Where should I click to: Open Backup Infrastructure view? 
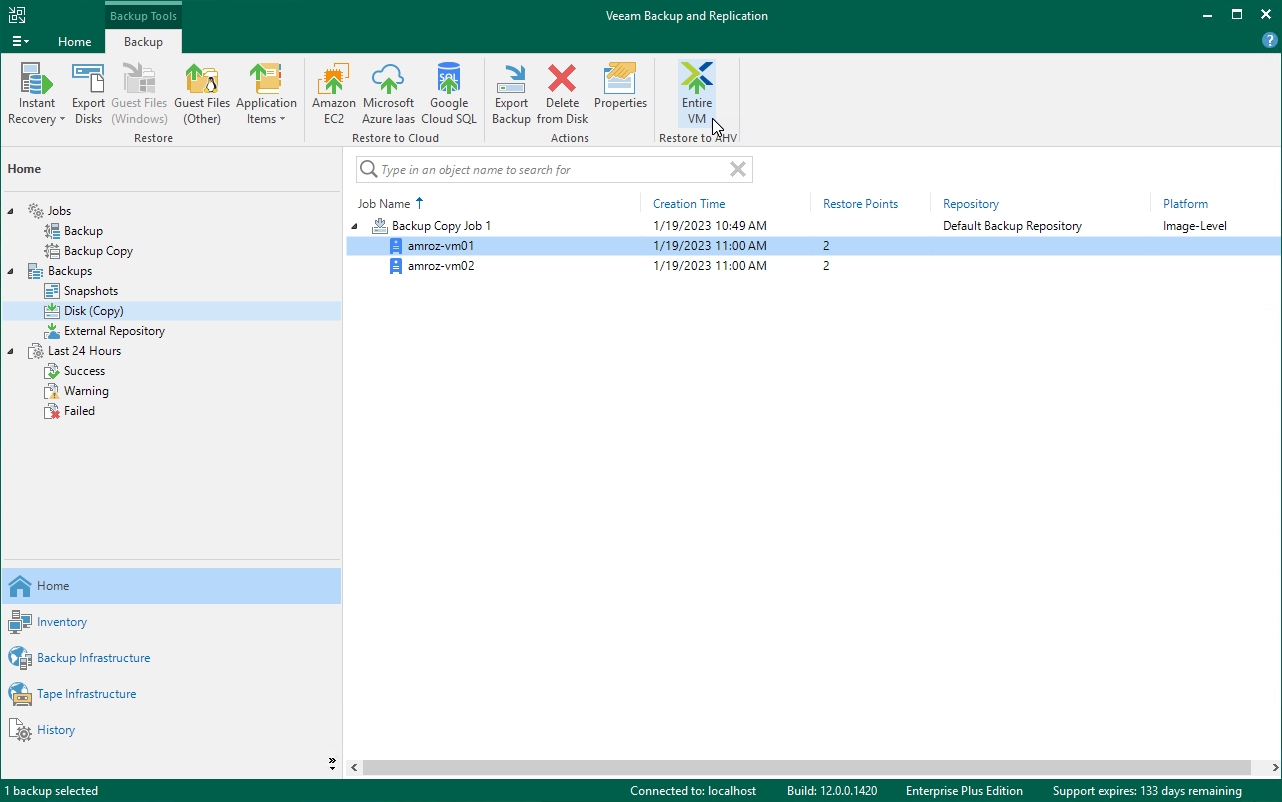click(171, 658)
